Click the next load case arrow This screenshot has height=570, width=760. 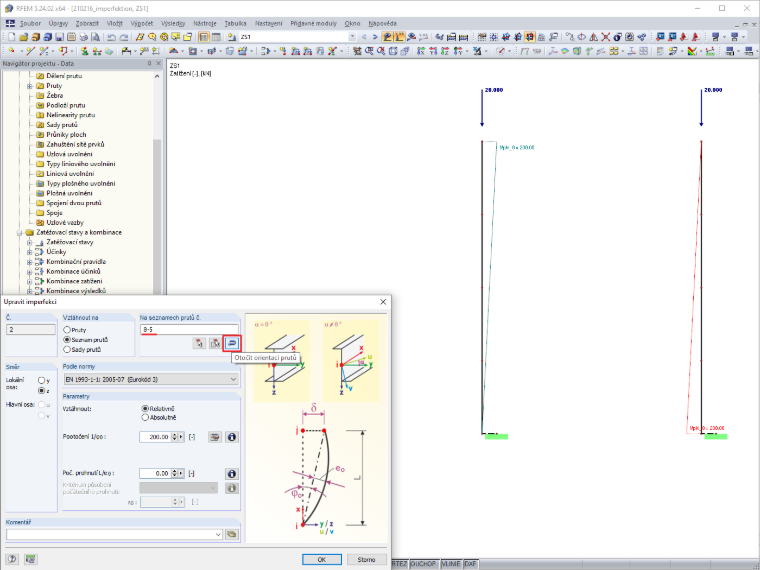coord(375,37)
